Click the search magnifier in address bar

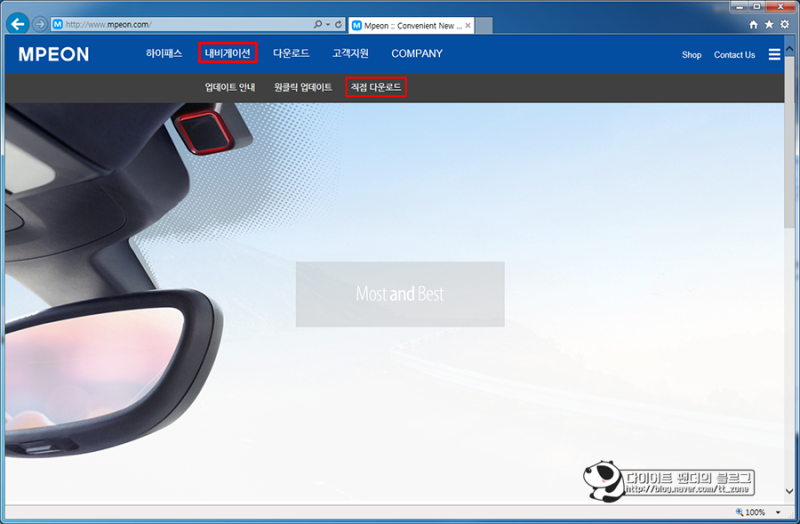click(x=317, y=24)
